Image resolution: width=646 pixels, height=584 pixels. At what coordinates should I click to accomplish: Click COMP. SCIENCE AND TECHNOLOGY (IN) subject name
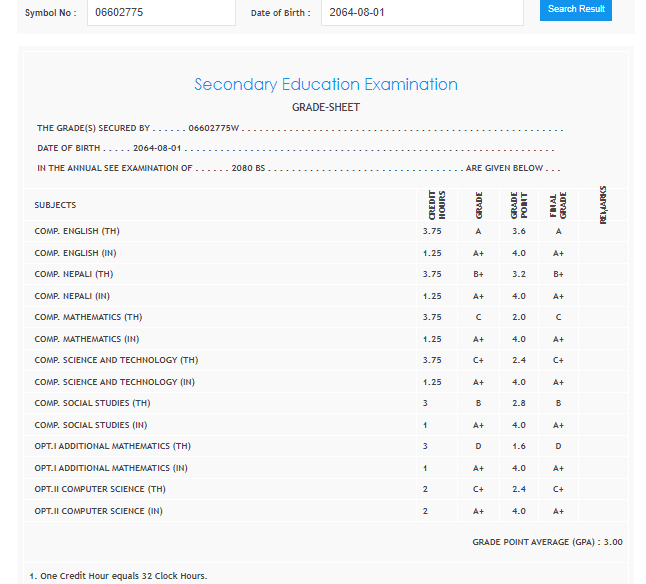[115, 382]
